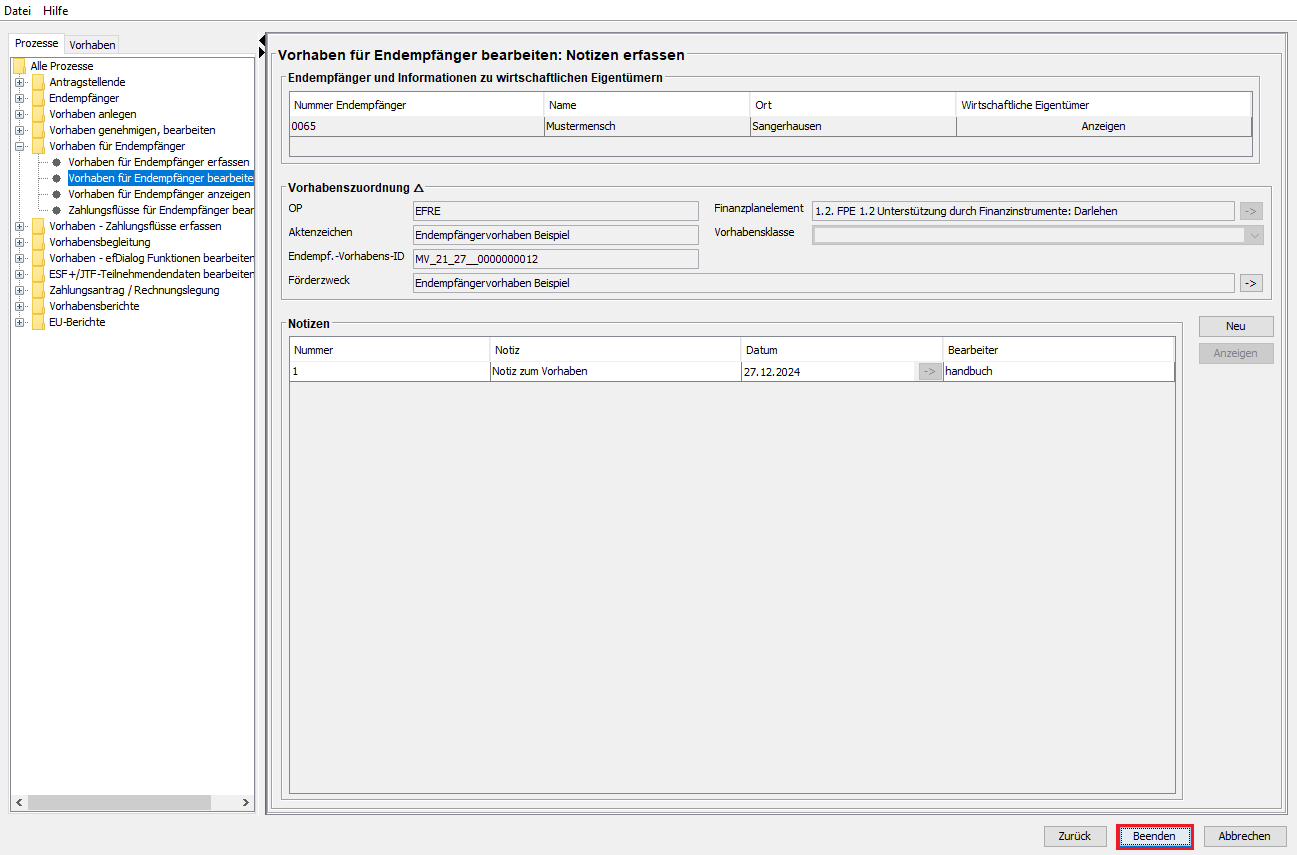Viewport: 1297px width, 855px height.
Task: Click the Finanzplanelement field
Action: click(x=1023, y=211)
